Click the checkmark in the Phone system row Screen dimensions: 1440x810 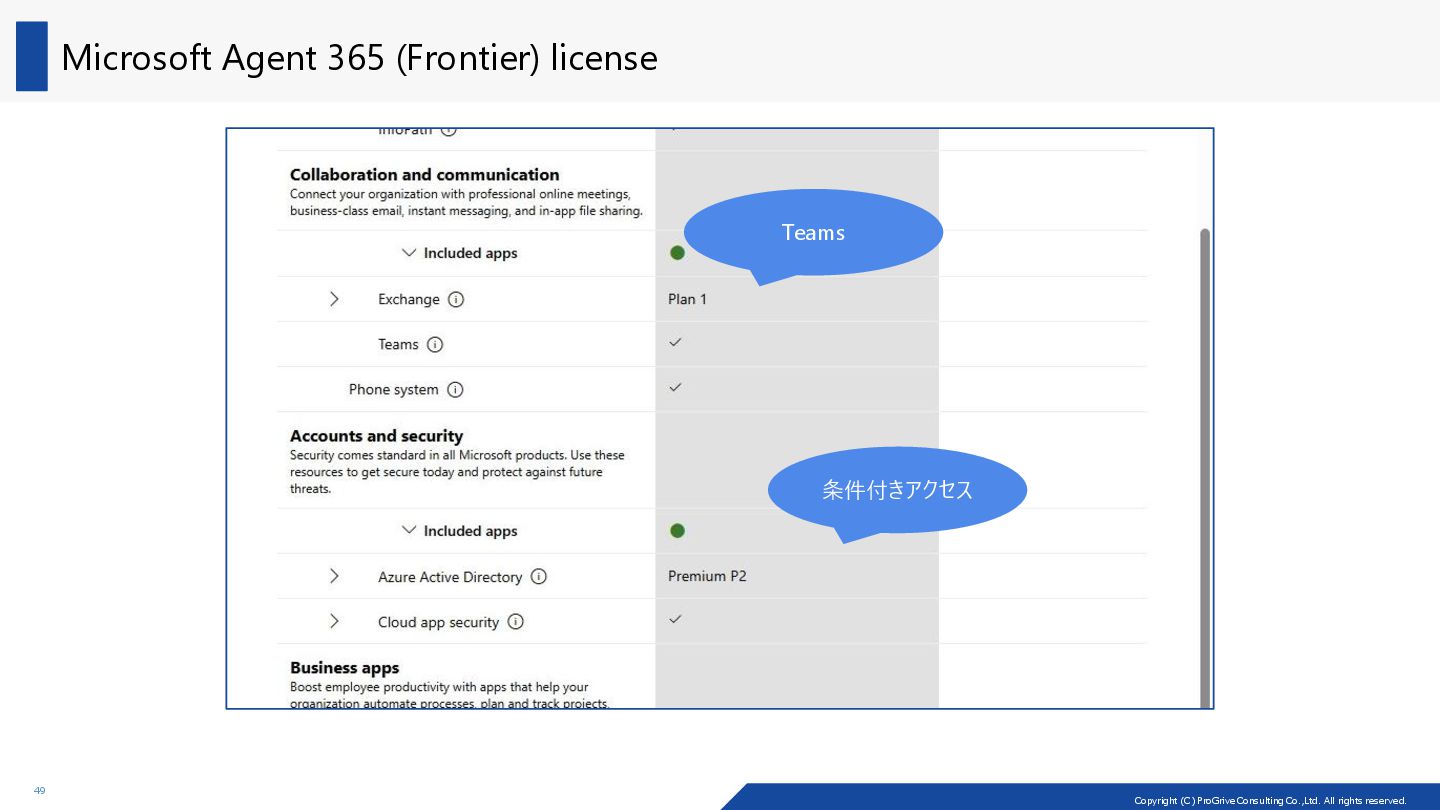pyautogui.click(x=675, y=387)
